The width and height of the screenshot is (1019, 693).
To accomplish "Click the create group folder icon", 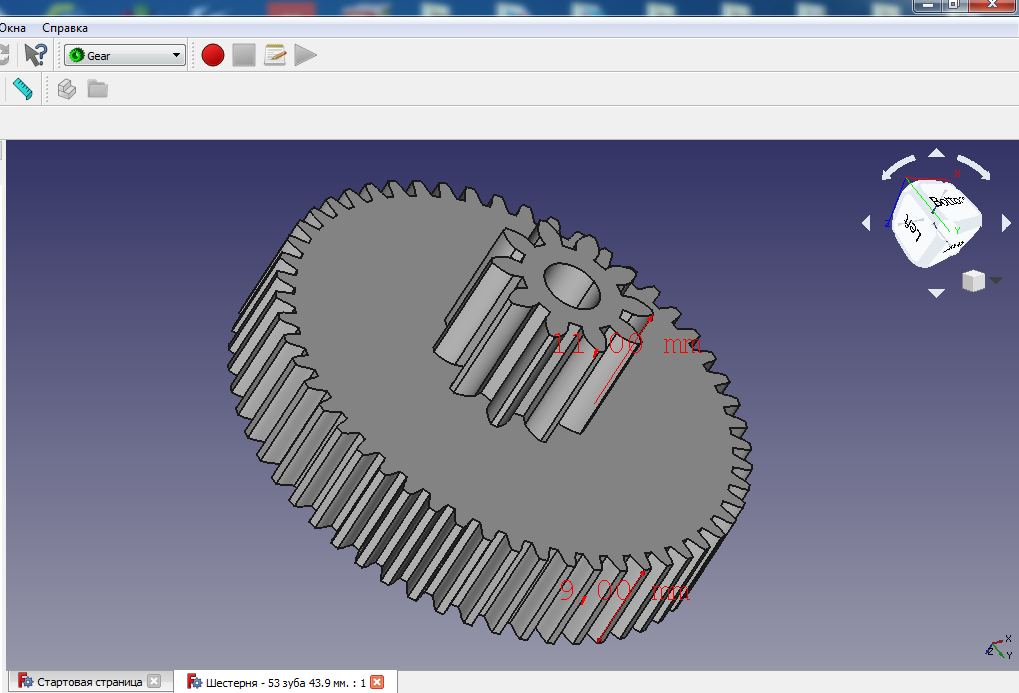I will [97, 89].
